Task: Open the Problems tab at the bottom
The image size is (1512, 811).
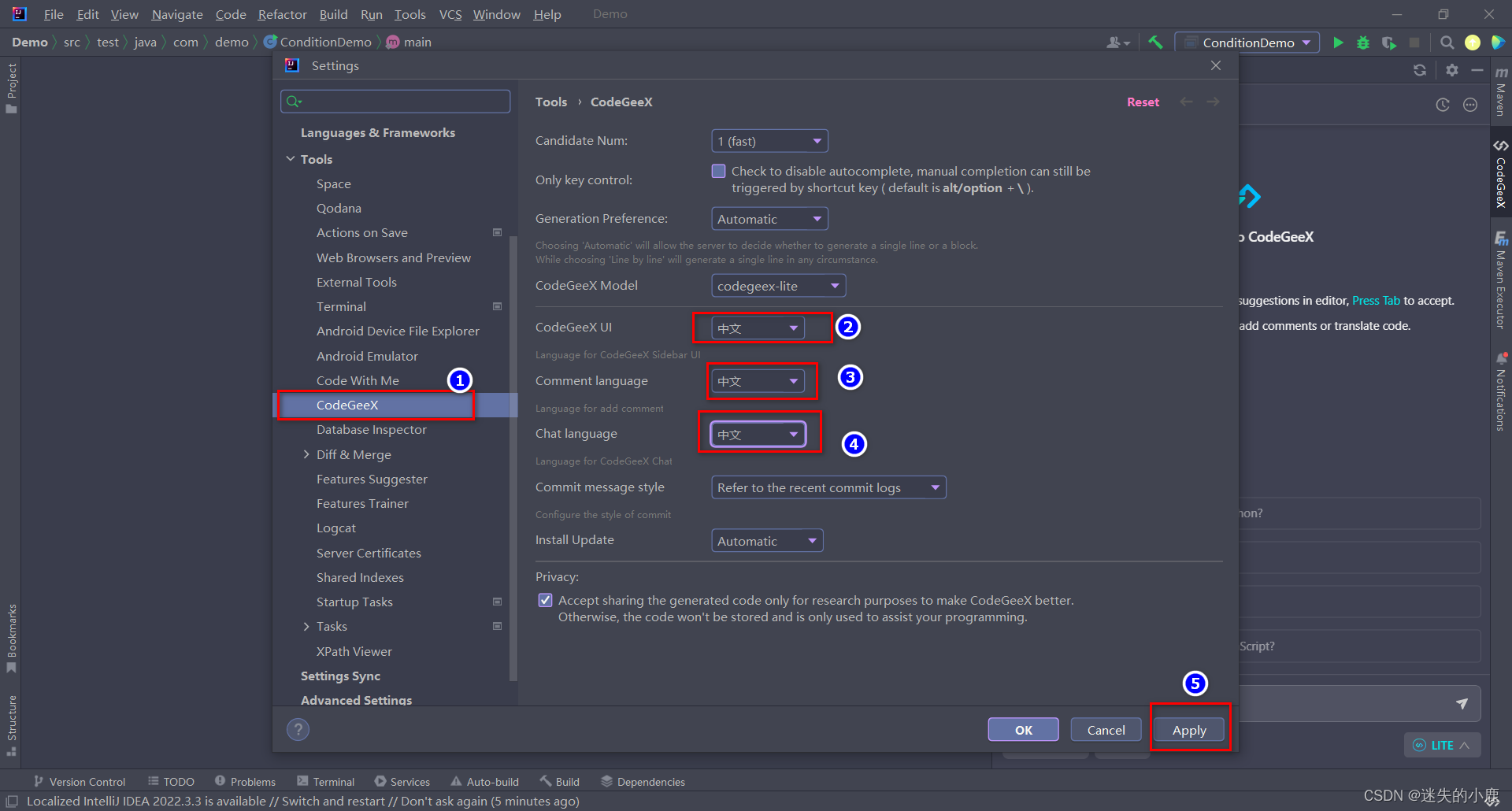Action: click(x=245, y=781)
